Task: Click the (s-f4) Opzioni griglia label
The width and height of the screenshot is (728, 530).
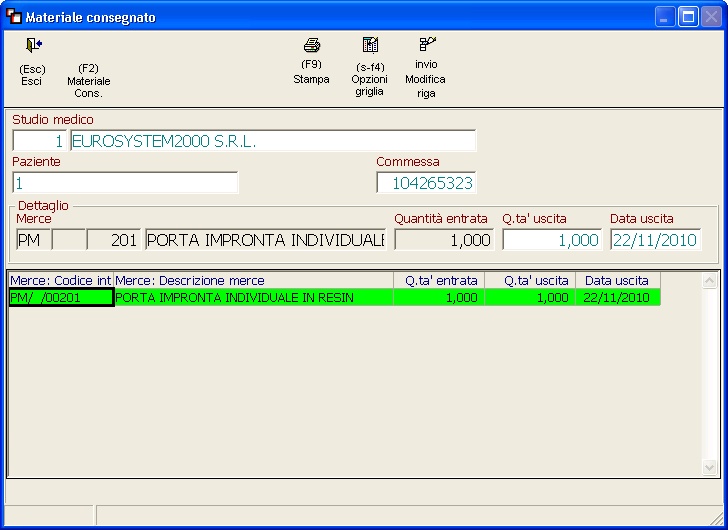Action: (370, 79)
